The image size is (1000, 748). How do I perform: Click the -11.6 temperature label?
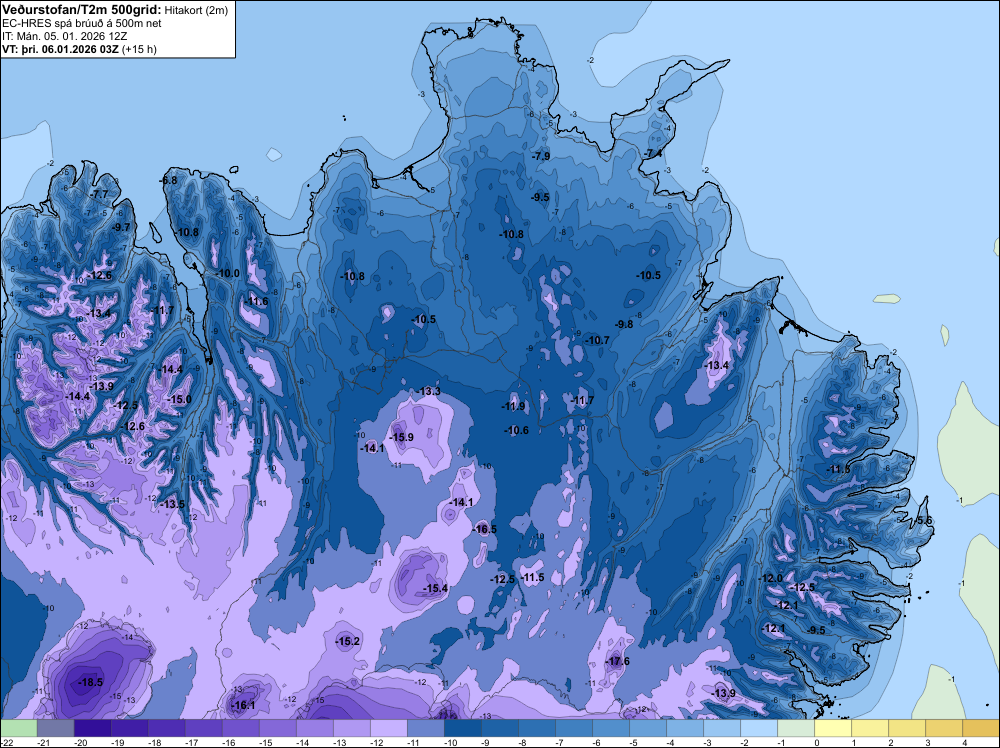pos(257,302)
